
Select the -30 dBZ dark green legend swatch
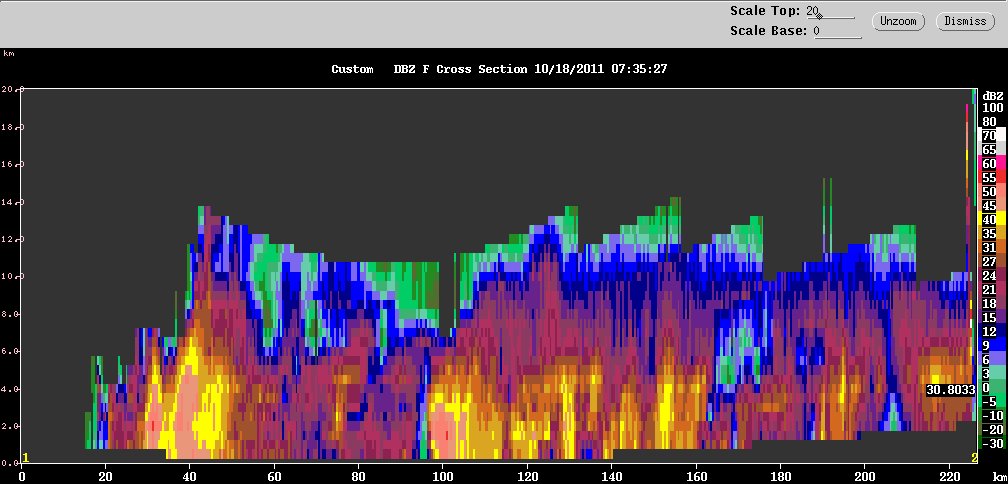tap(991, 444)
